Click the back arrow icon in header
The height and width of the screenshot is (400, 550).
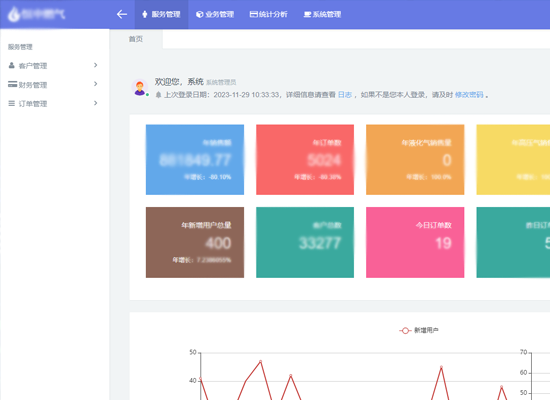click(x=122, y=14)
